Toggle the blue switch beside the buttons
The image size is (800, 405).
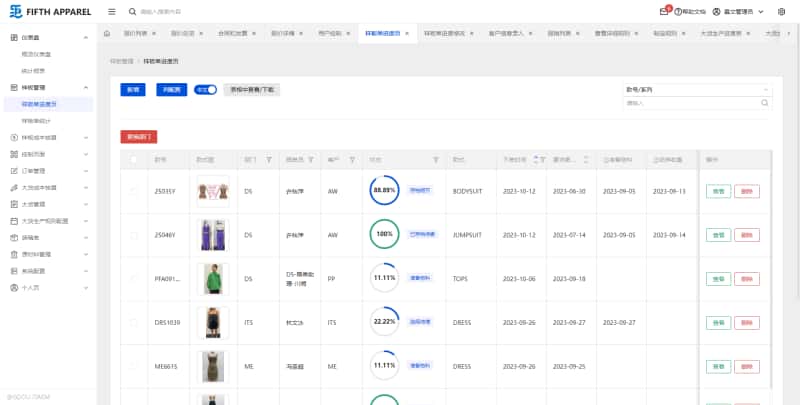click(205, 89)
